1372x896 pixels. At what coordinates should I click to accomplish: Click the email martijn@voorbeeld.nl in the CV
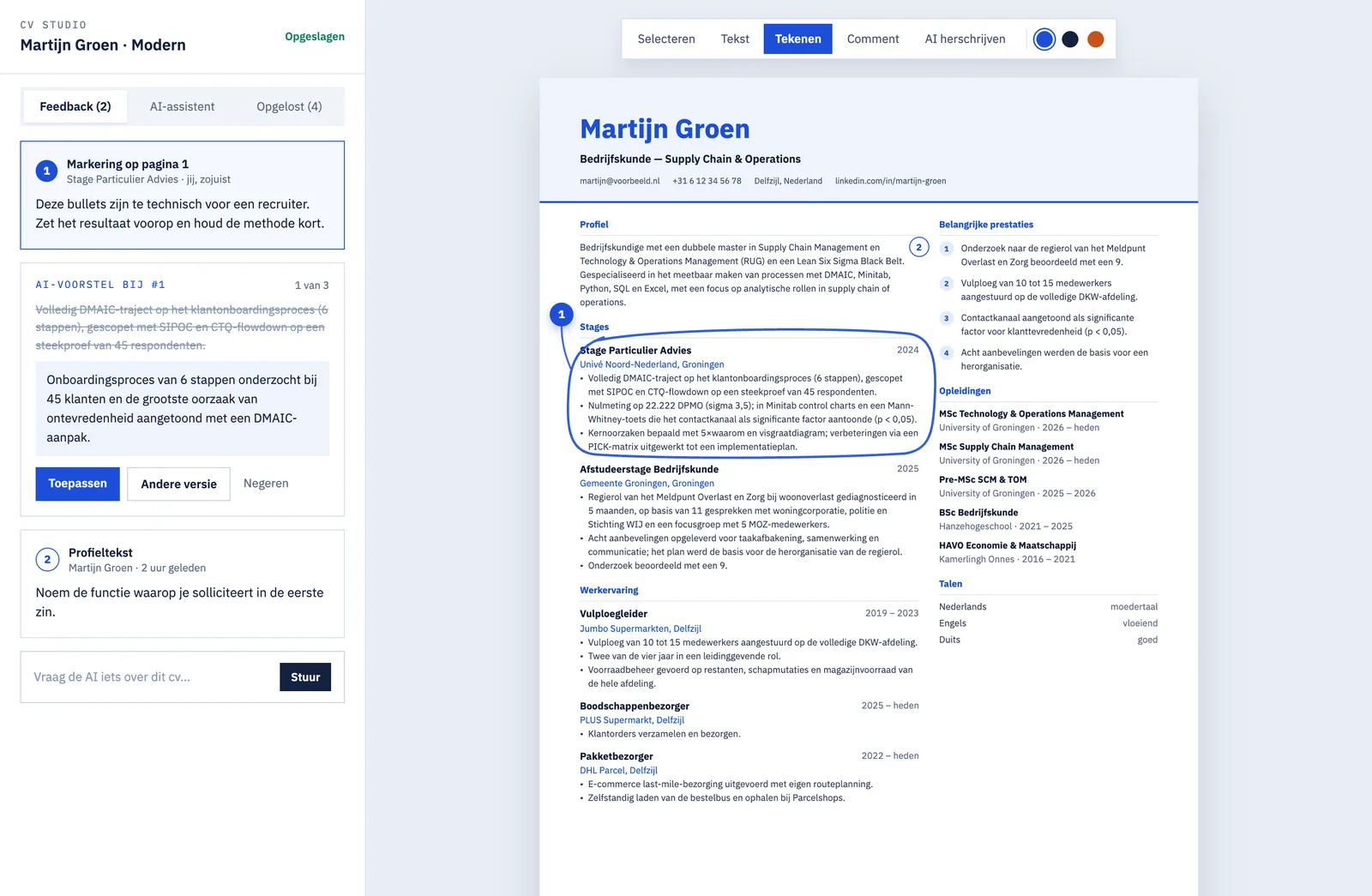pos(620,181)
